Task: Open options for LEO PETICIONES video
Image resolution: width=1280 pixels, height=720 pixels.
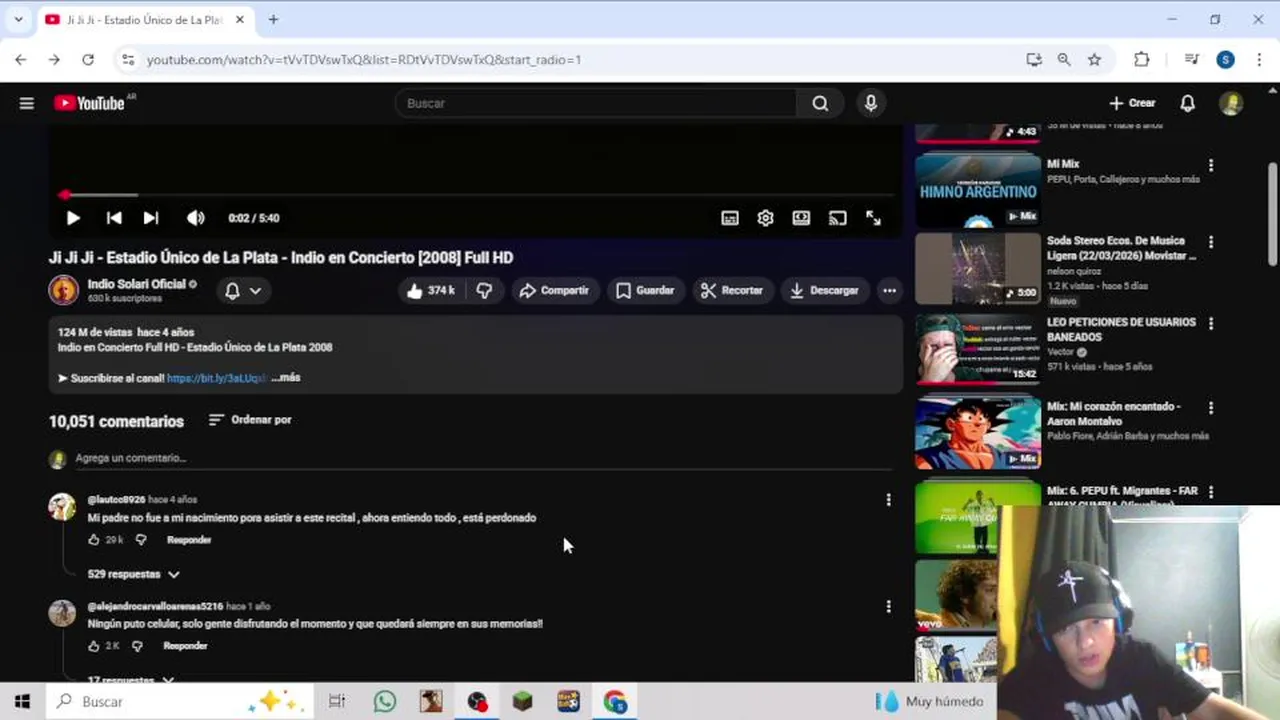Action: [1211, 324]
